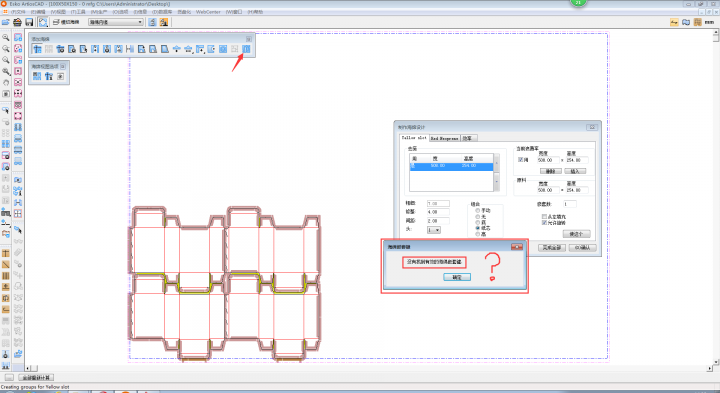
Task: Click the list scroll down arrow in dialog
Action: pyautogui.click(x=496, y=181)
